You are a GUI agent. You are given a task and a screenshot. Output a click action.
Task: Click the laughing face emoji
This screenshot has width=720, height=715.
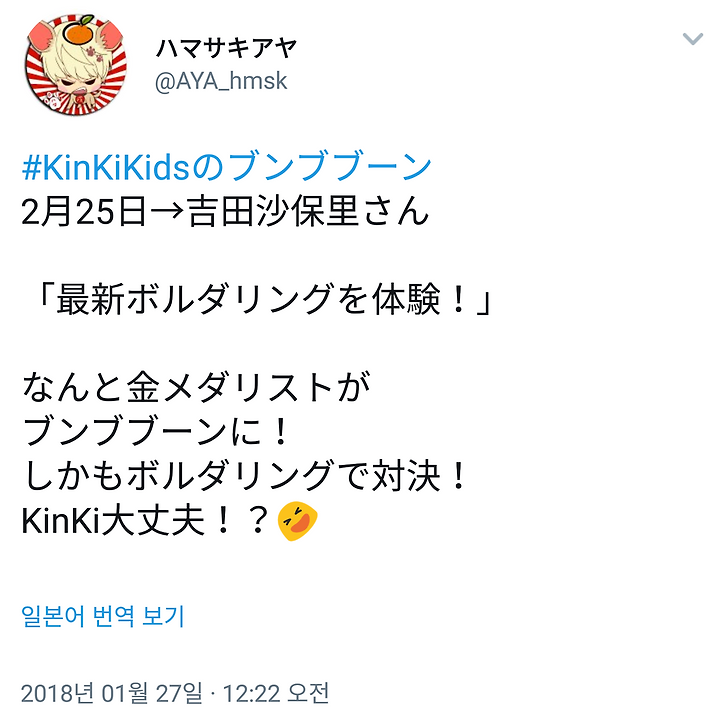point(298,521)
